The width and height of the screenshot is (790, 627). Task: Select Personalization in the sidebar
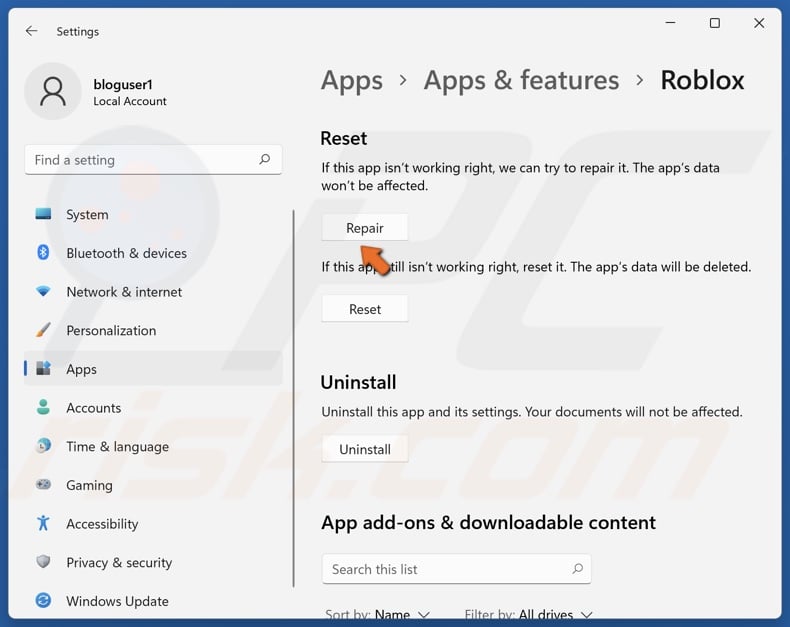click(x=154, y=330)
